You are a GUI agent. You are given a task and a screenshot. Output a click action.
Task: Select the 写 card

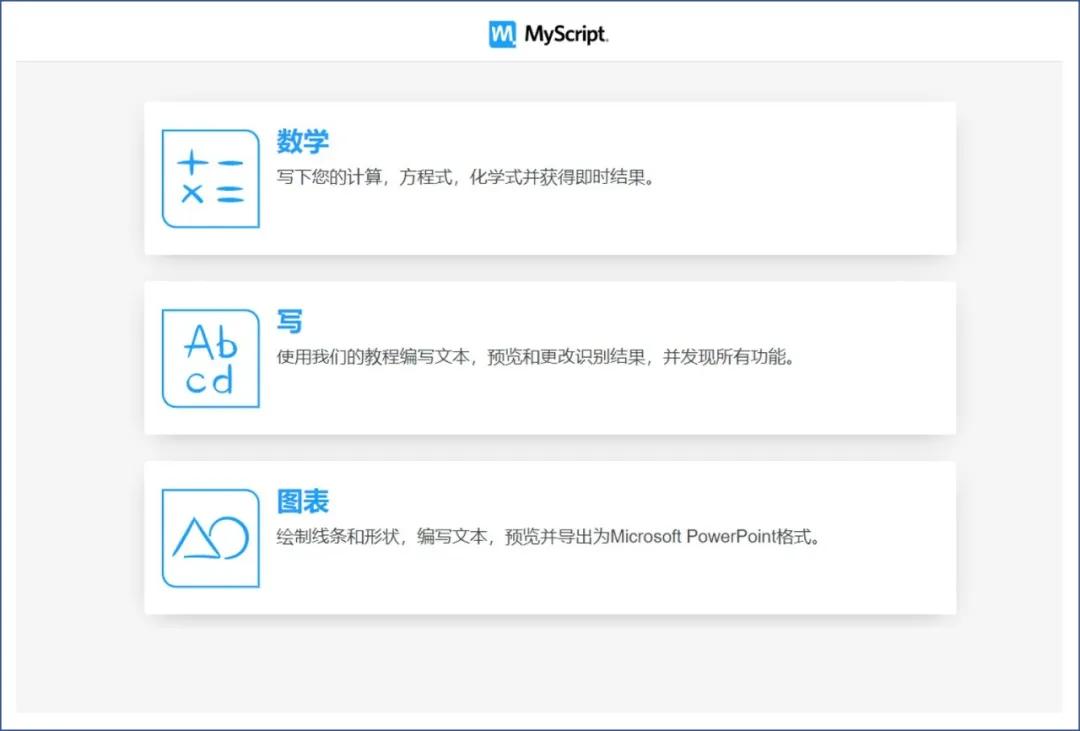[x=550, y=357]
